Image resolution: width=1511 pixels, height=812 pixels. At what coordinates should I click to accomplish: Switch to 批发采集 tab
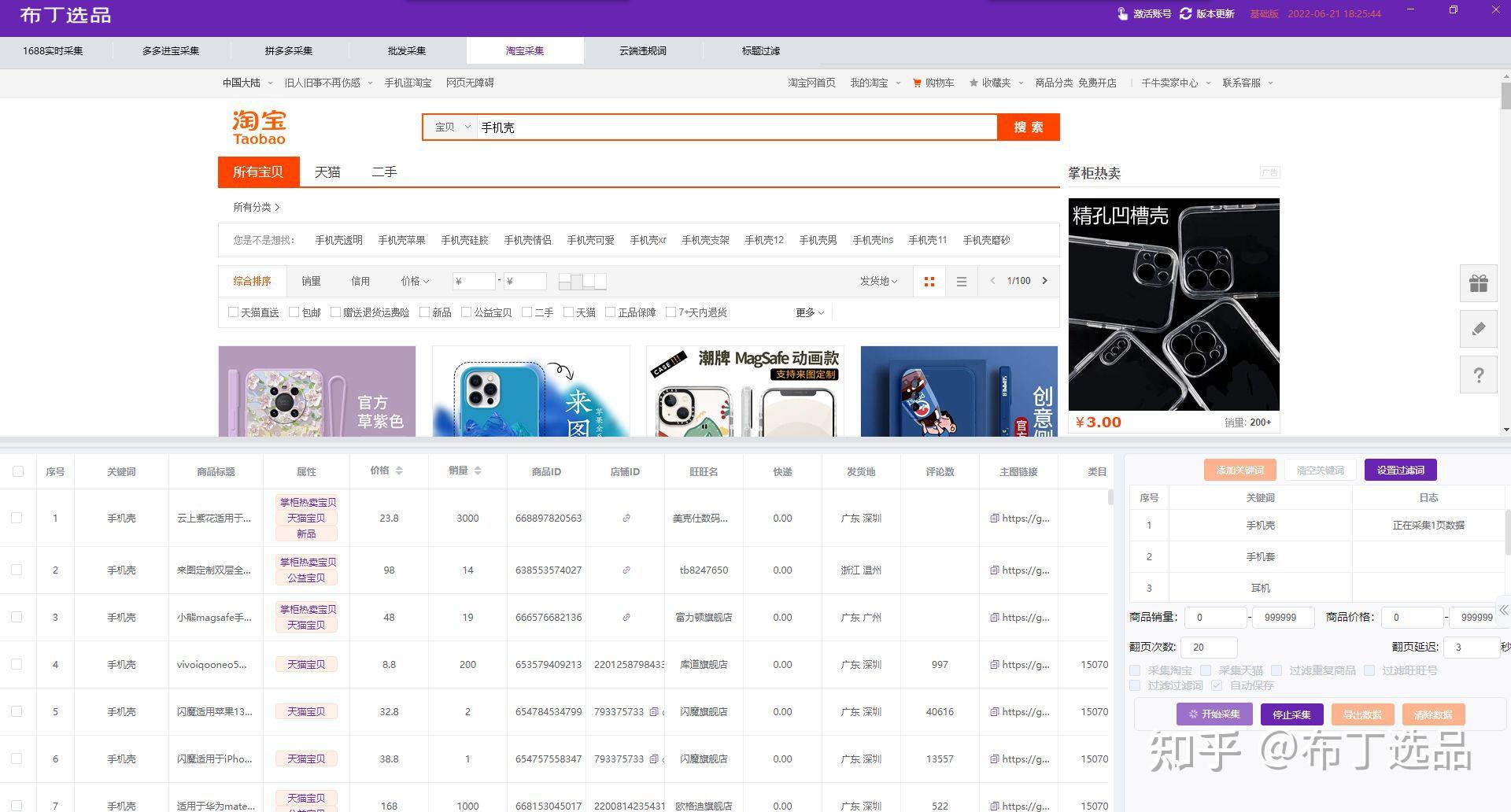click(x=407, y=50)
